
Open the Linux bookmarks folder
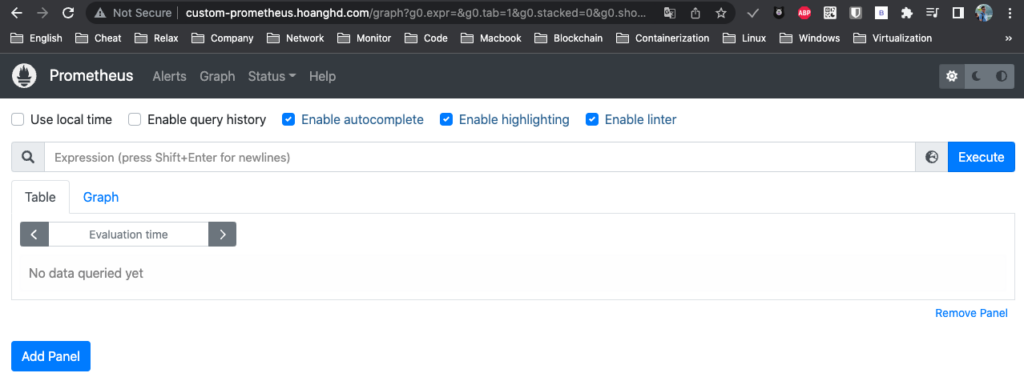coord(744,39)
